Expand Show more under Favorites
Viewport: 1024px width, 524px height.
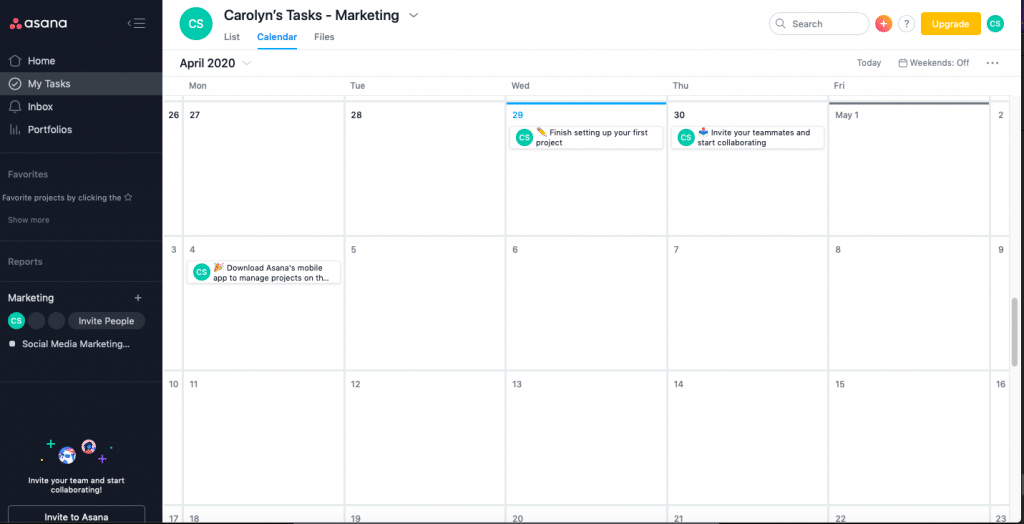coord(29,220)
